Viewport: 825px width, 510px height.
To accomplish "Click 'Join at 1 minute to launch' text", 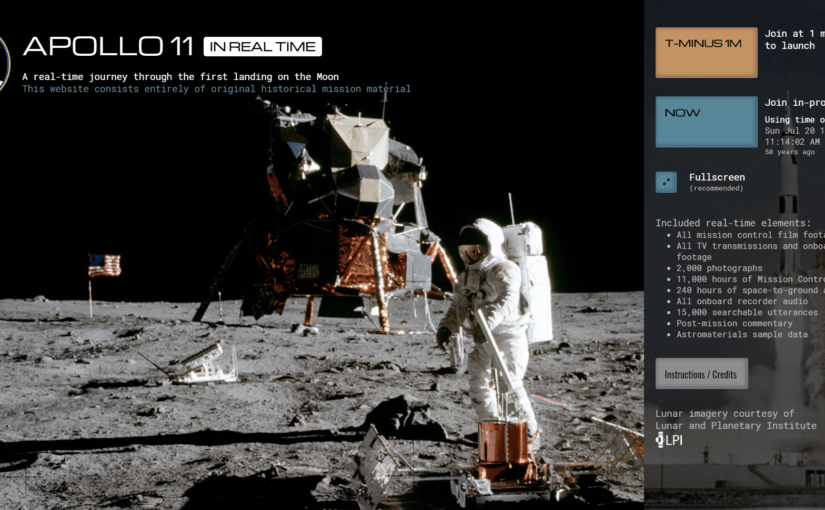I will (794, 39).
